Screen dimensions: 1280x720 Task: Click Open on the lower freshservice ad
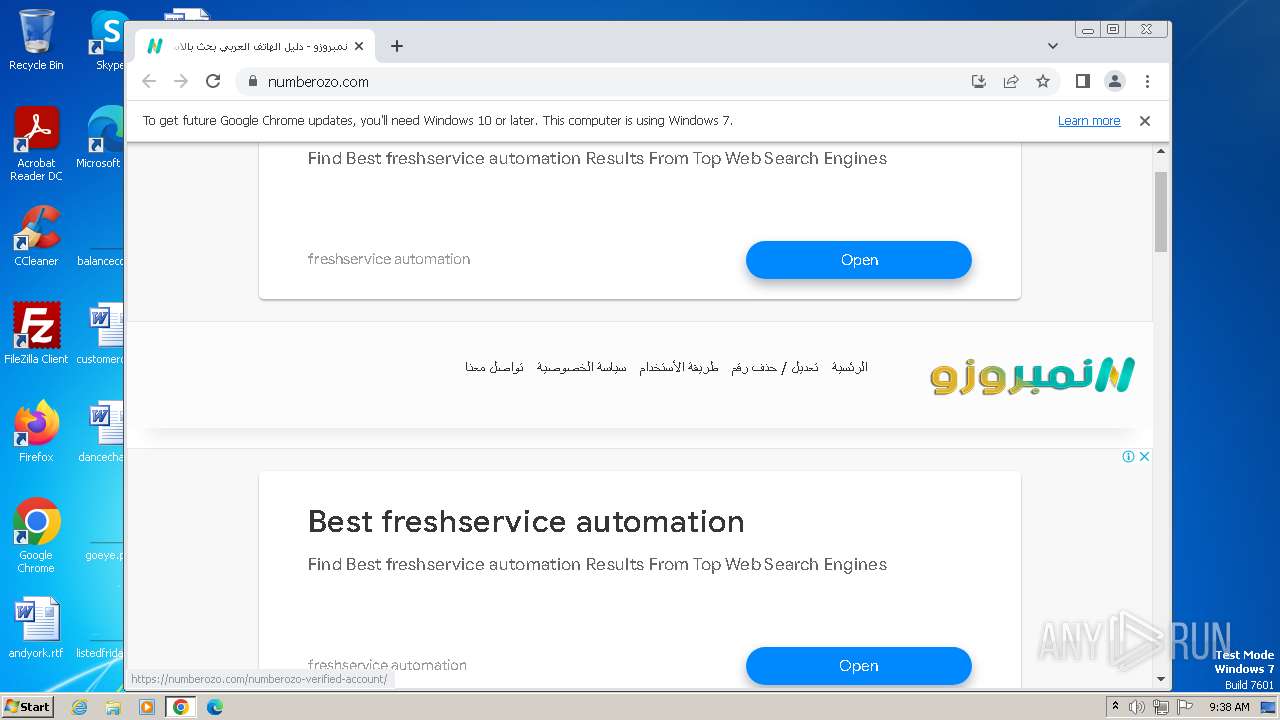858,666
